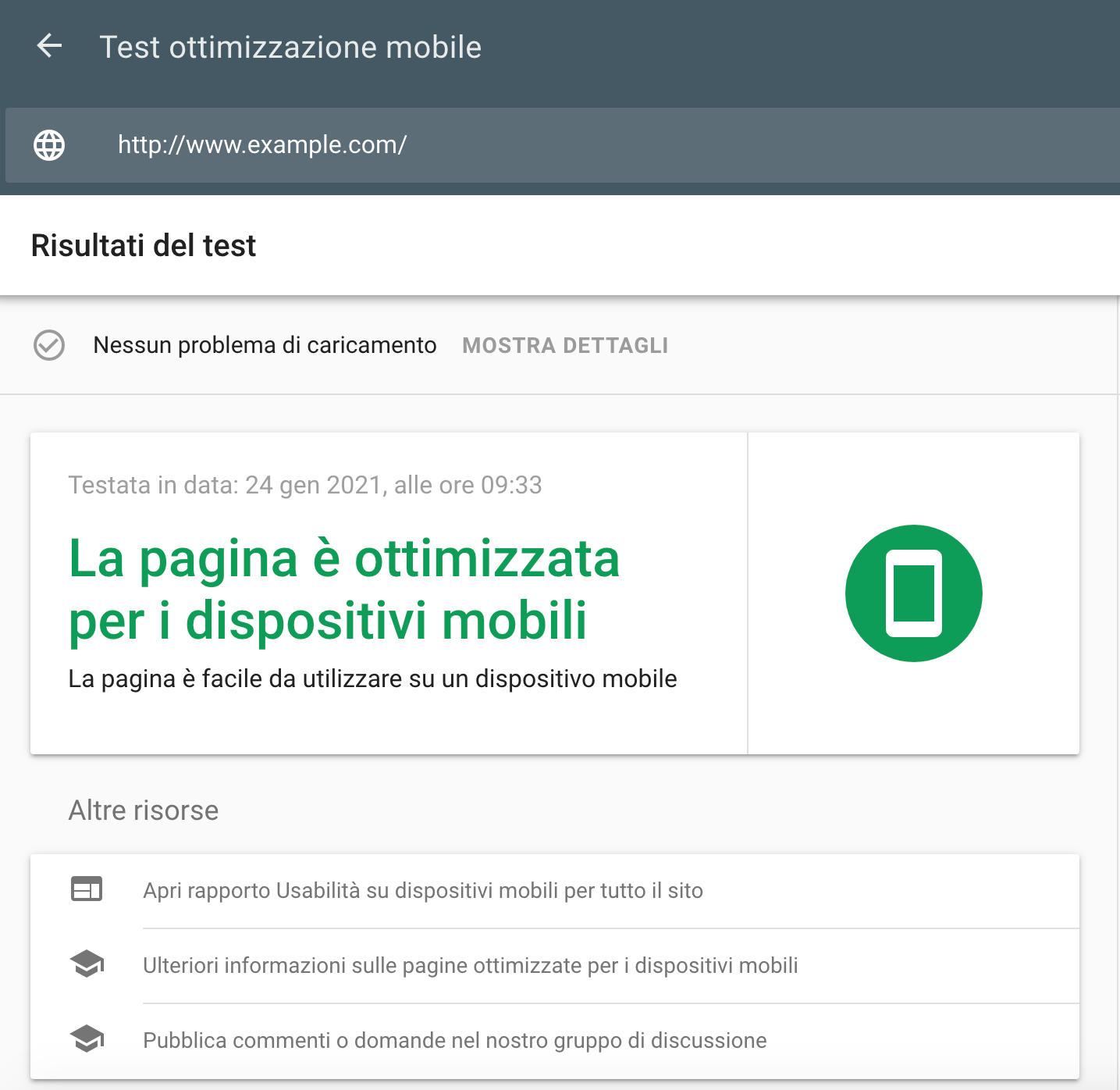This screenshot has width=1120, height=1090.
Task: Click the Altre risorse section heading
Action: tap(144, 810)
